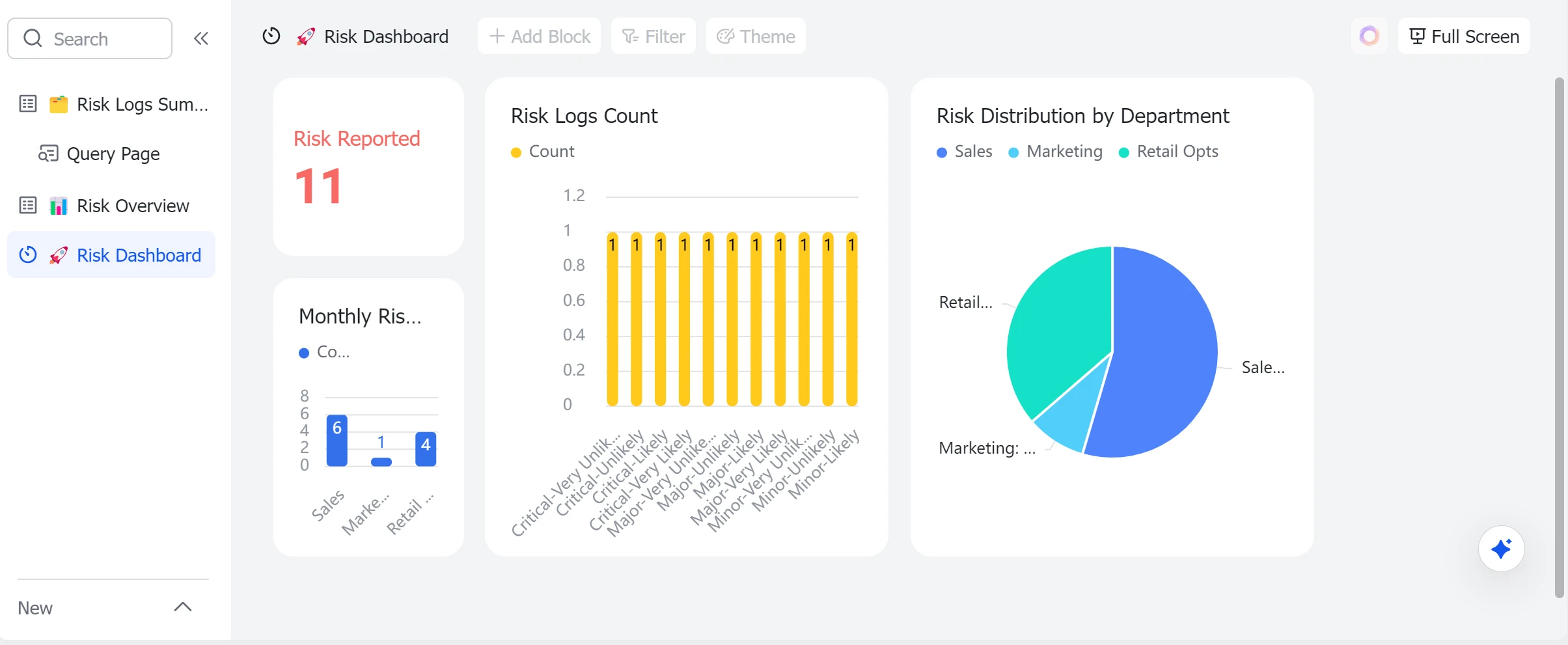The width and height of the screenshot is (1568, 645).
Task: Enter Full Screen mode
Action: click(x=1464, y=36)
